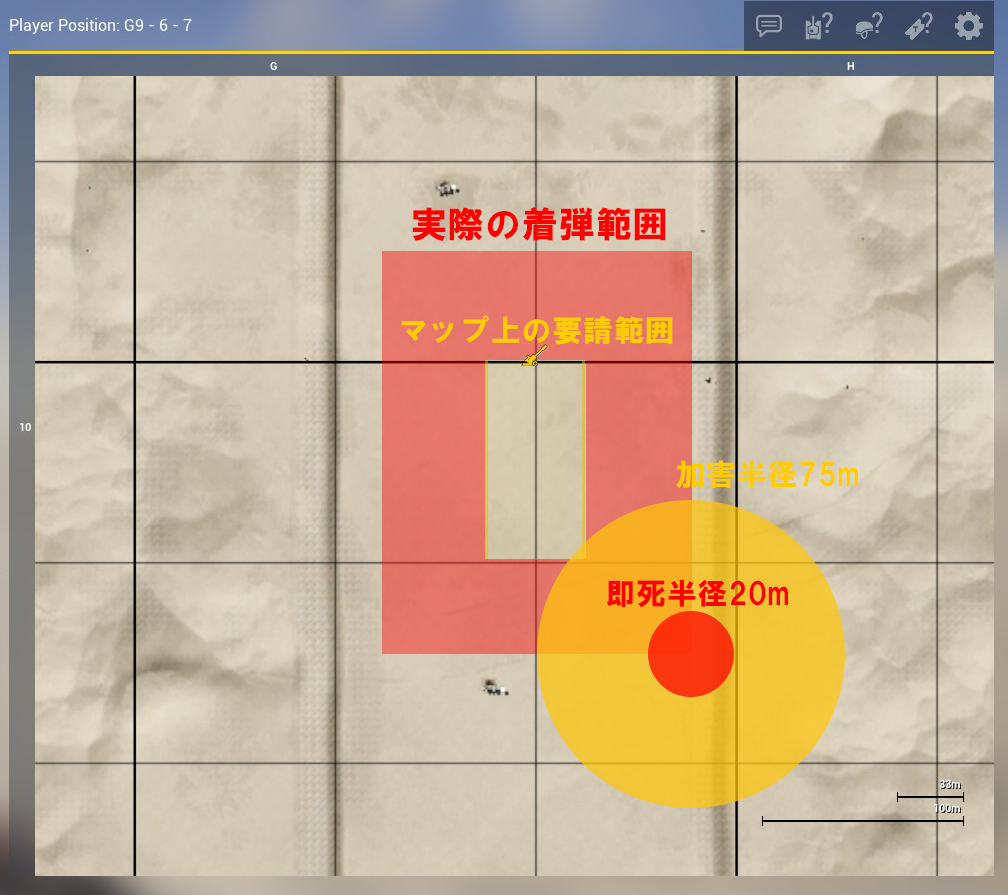This screenshot has width=1008, height=895.
Task: Click the 33m scale bar
Action: pyautogui.click(x=930, y=796)
